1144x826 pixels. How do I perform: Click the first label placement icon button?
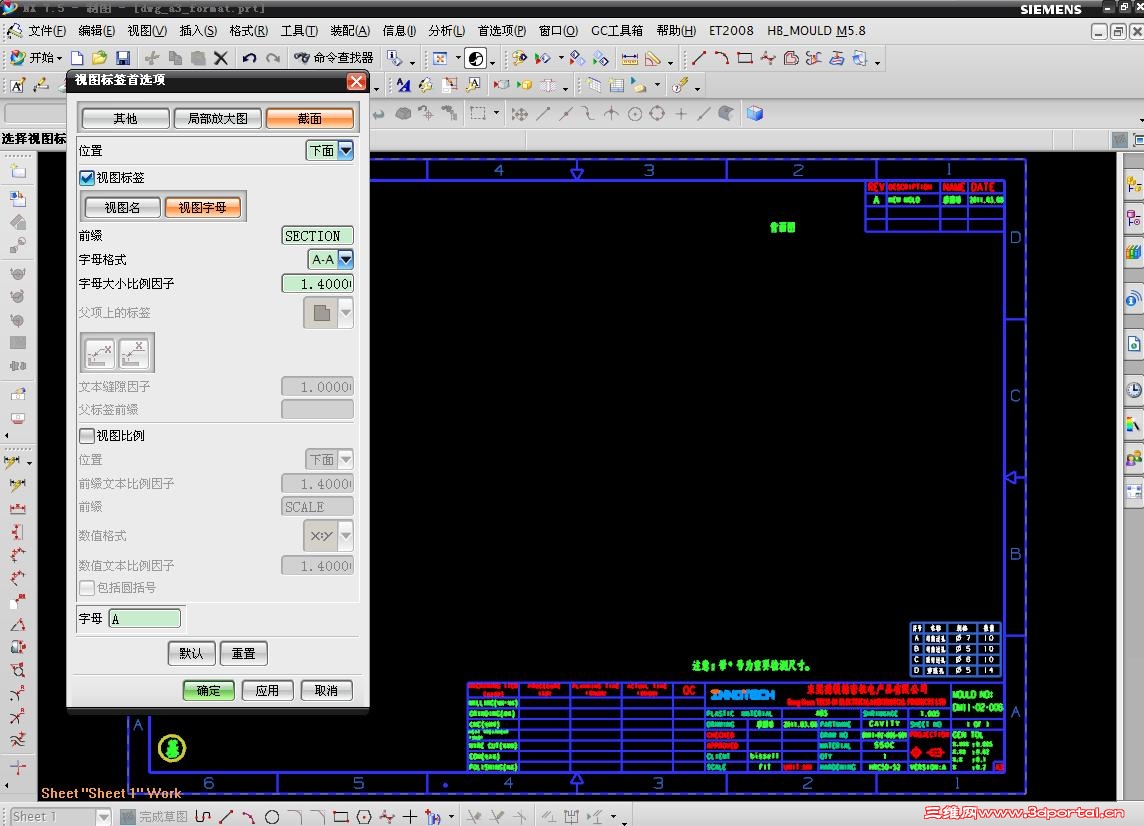[x=99, y=353]
